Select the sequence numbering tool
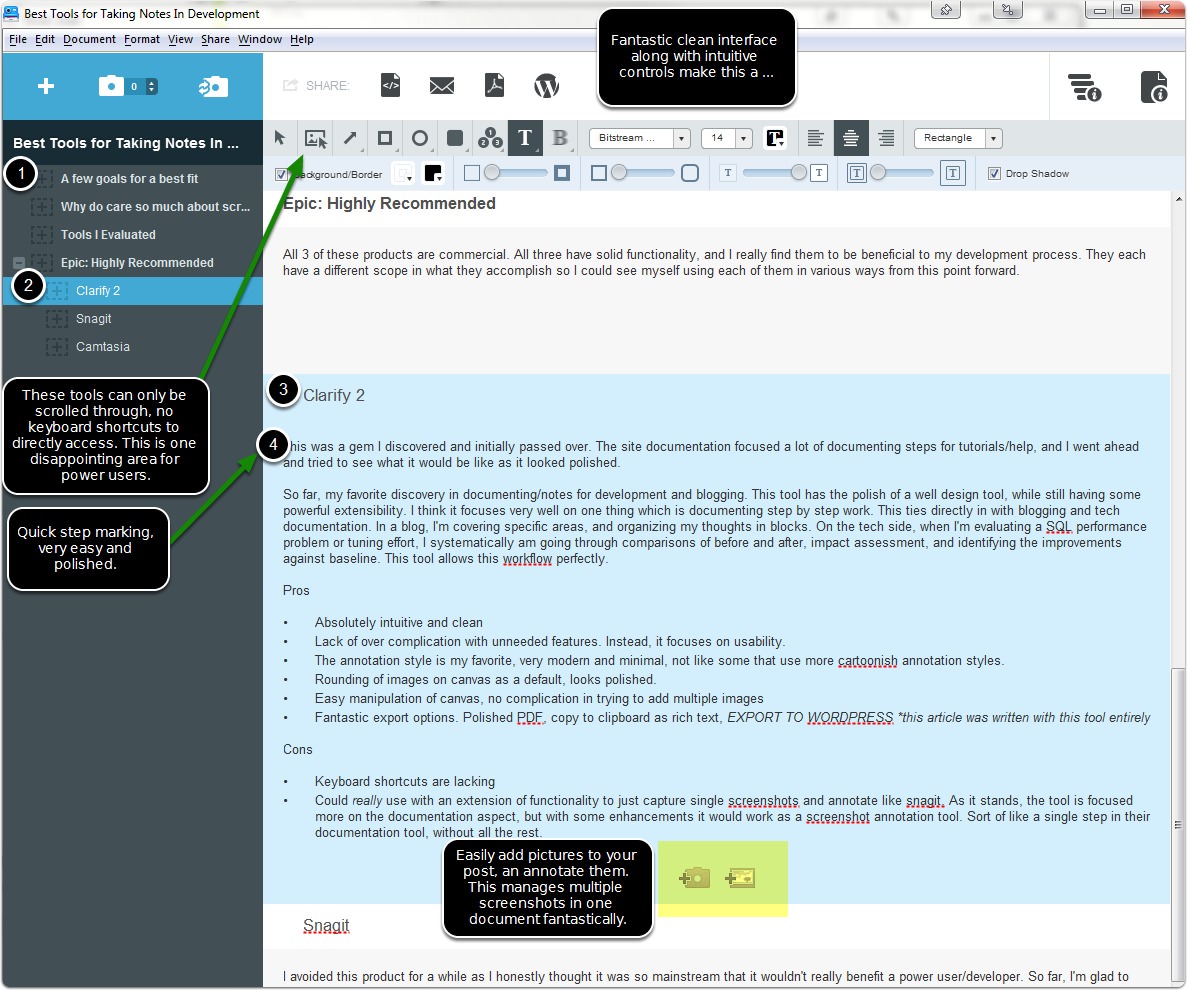 click(x=490, y=138)
